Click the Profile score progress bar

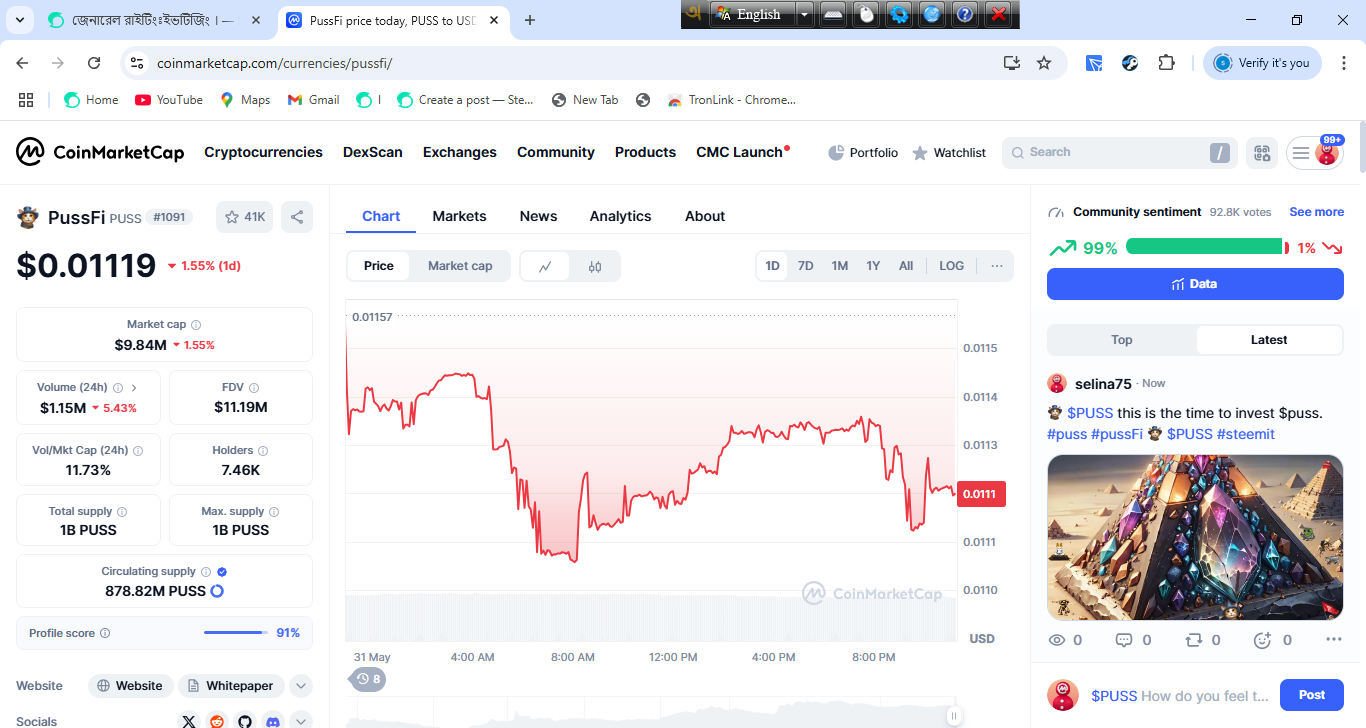[236, 633]
